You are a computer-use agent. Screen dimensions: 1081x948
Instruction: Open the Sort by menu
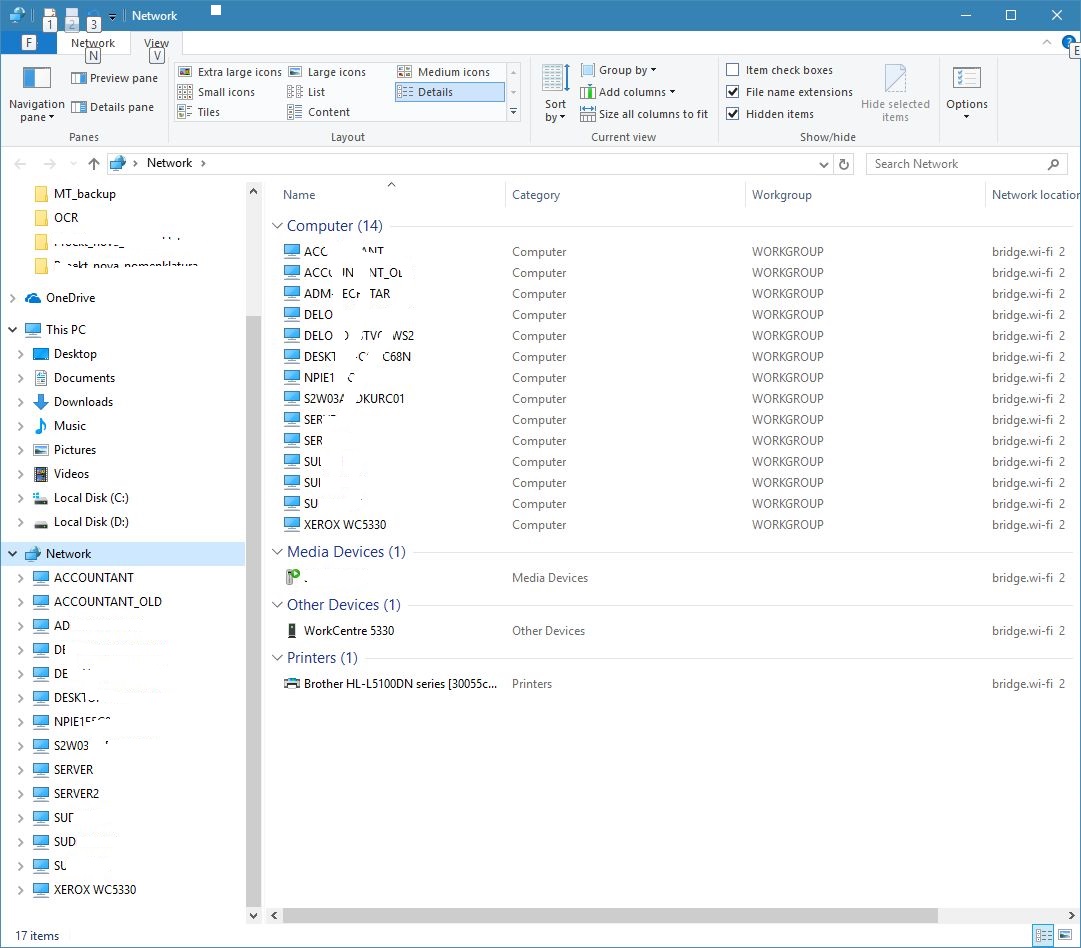click(555, 93)
